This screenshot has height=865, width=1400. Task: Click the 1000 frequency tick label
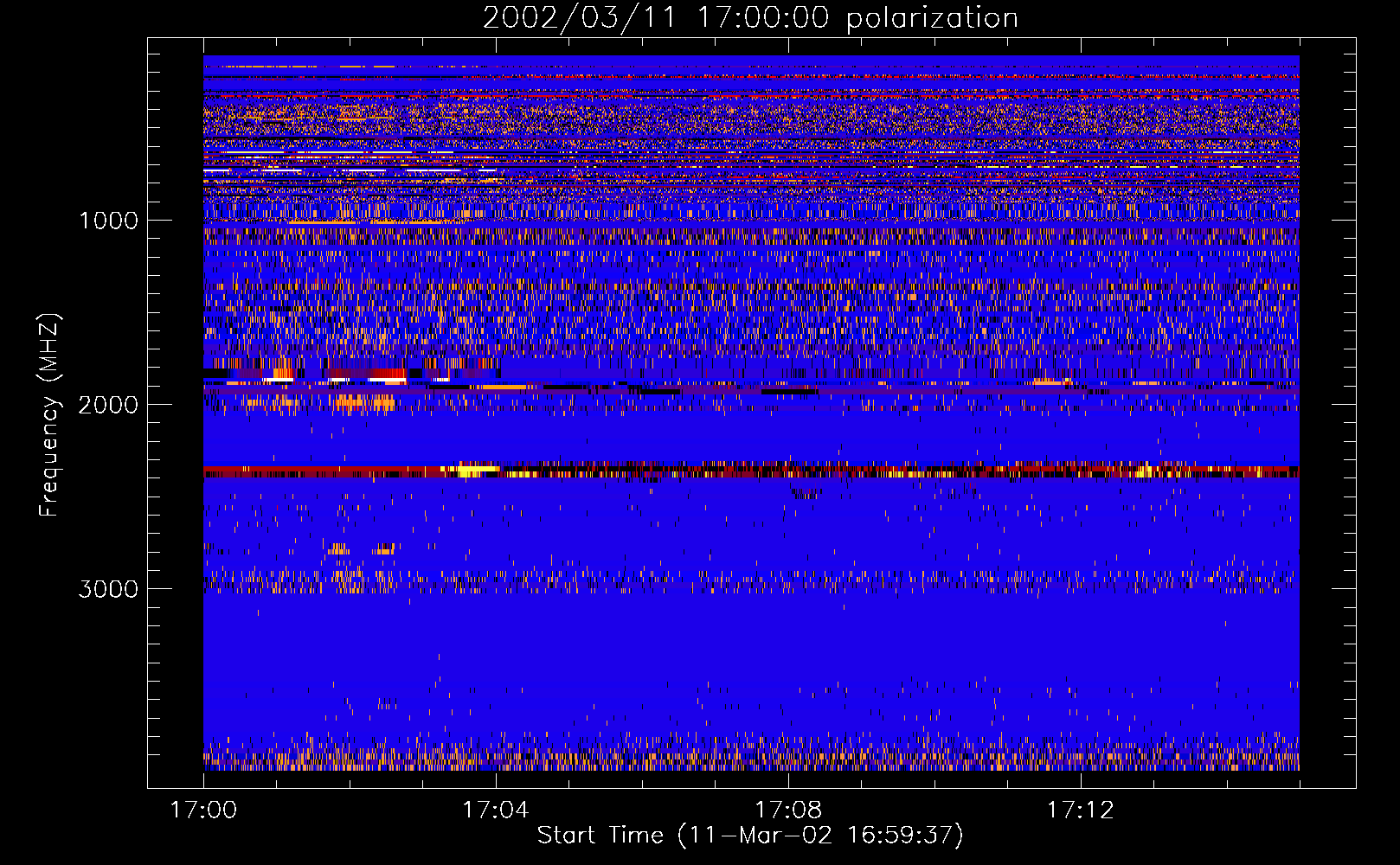pyautogui.click(x=108, y=221)
